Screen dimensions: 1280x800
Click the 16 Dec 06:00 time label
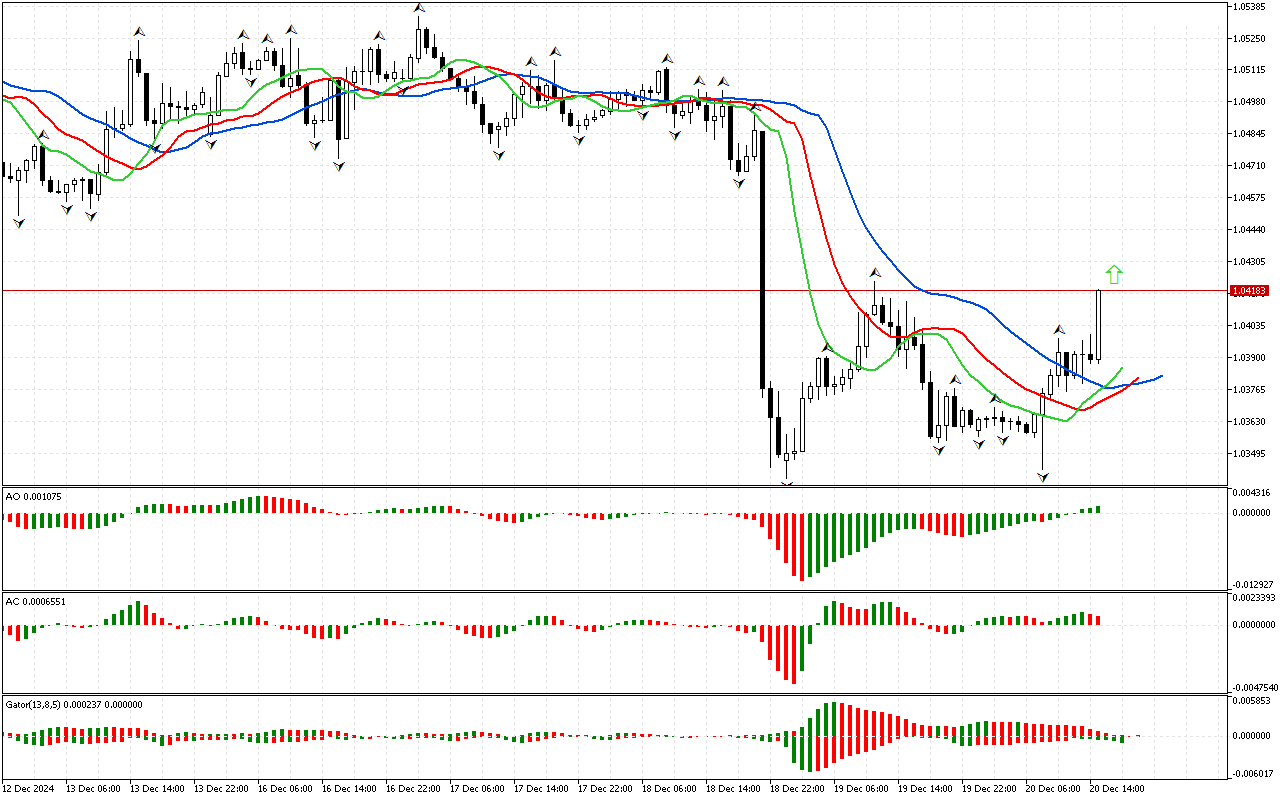[285, 789]
